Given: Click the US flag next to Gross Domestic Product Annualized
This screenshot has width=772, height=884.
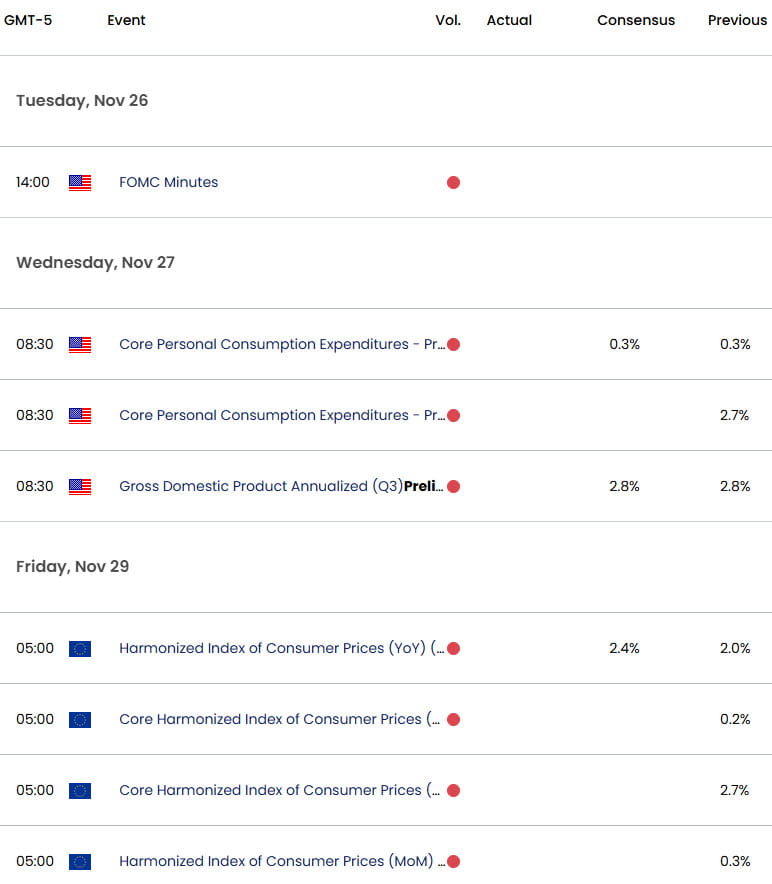Looking at the screenshot, I should tap(79, 486).
